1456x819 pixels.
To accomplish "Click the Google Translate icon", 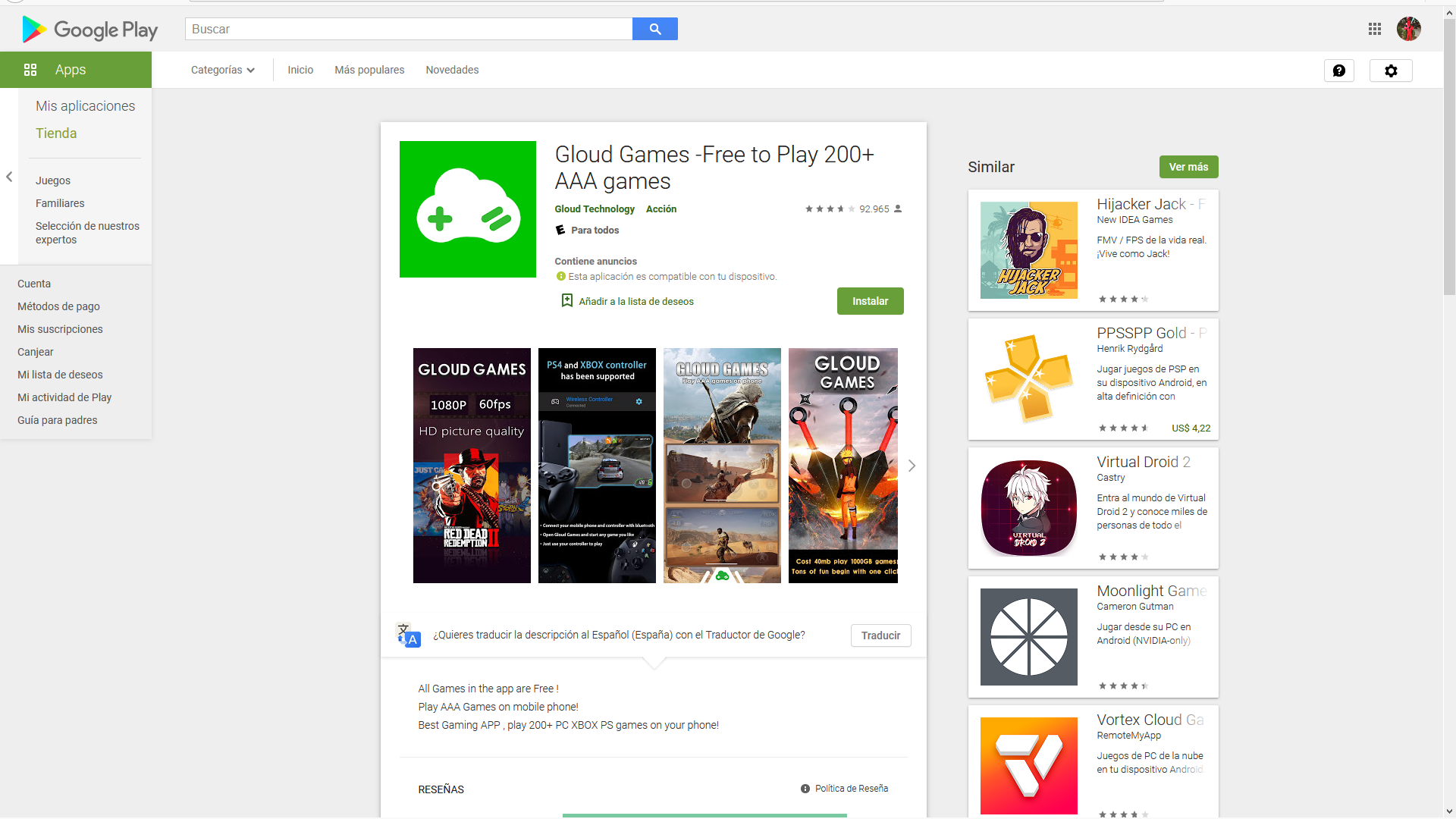I will click(408, 635).
